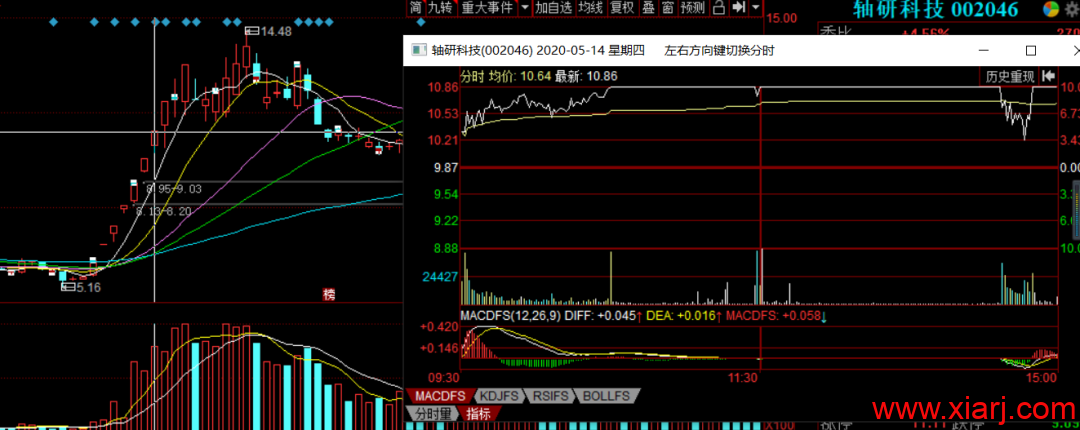This screenshot has width=1080, height=430.
Task: Click the intraday window title bar icon
Action: click(x=417, y=50)
